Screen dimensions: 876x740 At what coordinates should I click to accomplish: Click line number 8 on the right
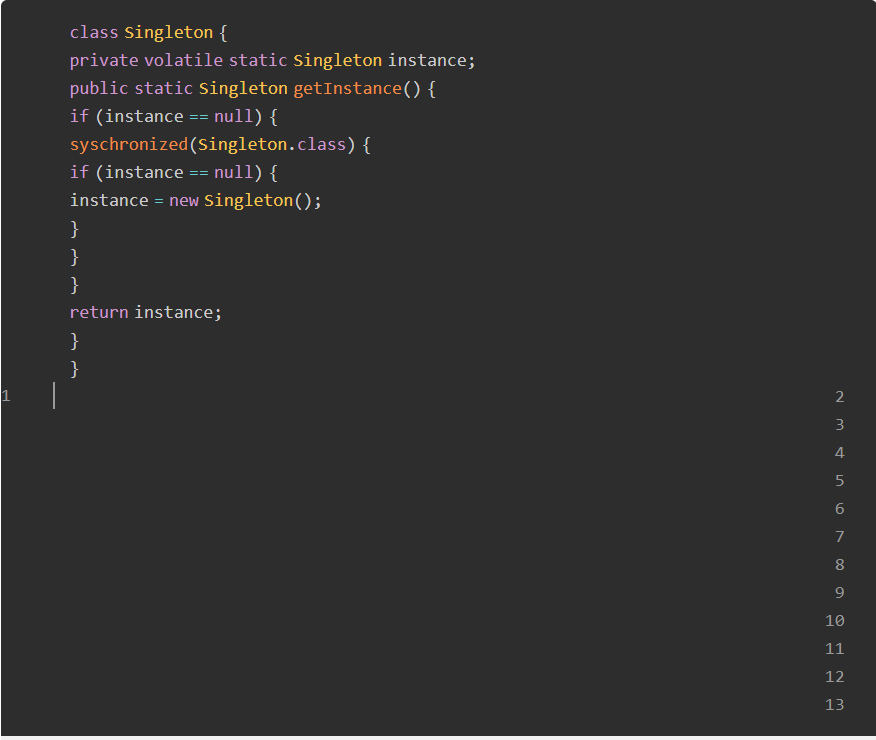[x=840, y=565]
